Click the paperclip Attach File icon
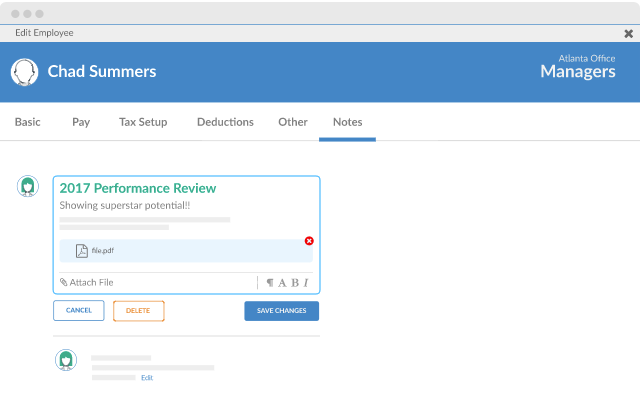Screen dimensions: 643x395 pos(64,282)
